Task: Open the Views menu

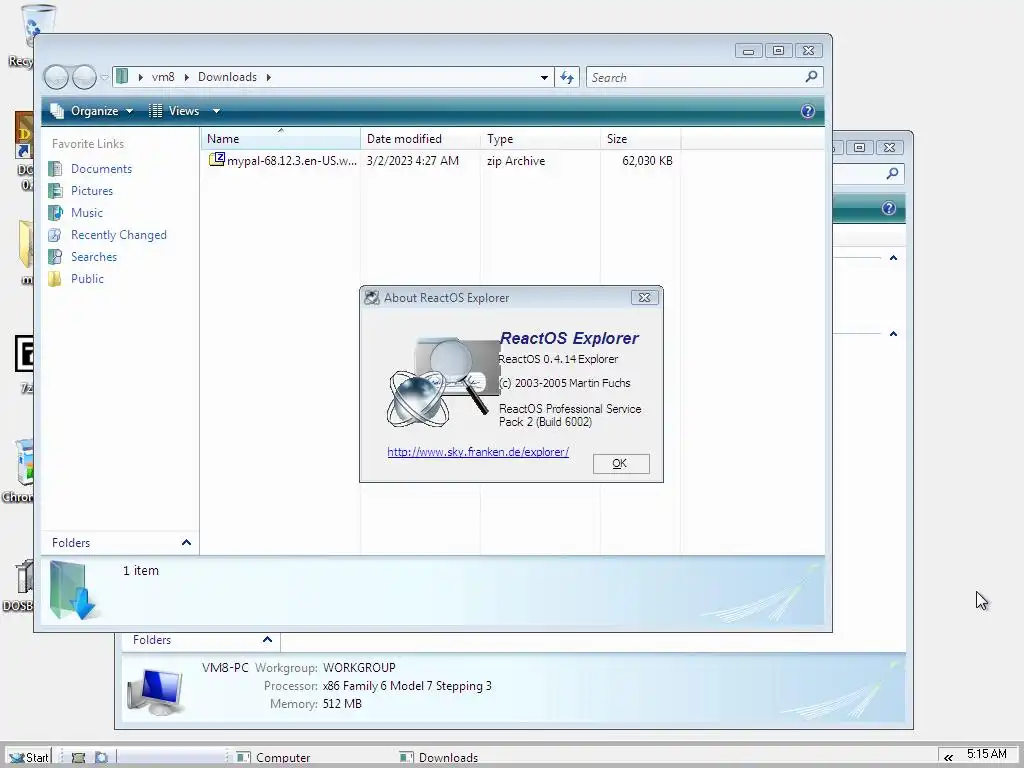Action: pos(184,111)
